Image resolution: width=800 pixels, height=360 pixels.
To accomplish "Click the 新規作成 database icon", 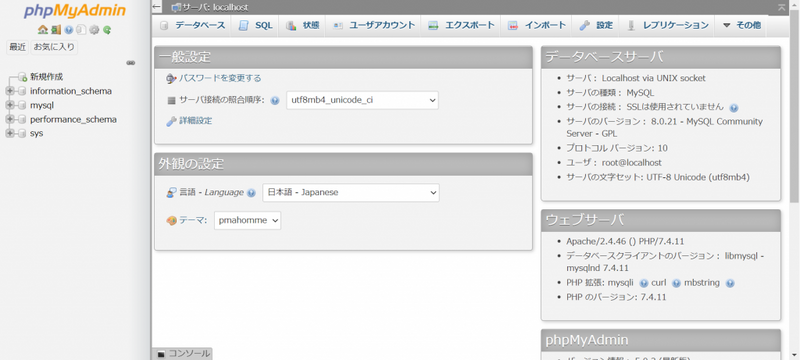I will tap(22, 77).
